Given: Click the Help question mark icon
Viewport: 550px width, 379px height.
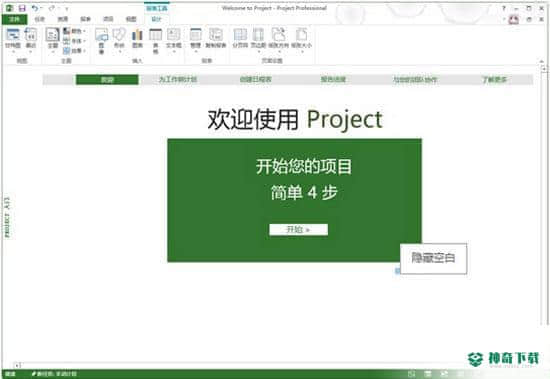Looking at the screenshot, I should 504,8.
